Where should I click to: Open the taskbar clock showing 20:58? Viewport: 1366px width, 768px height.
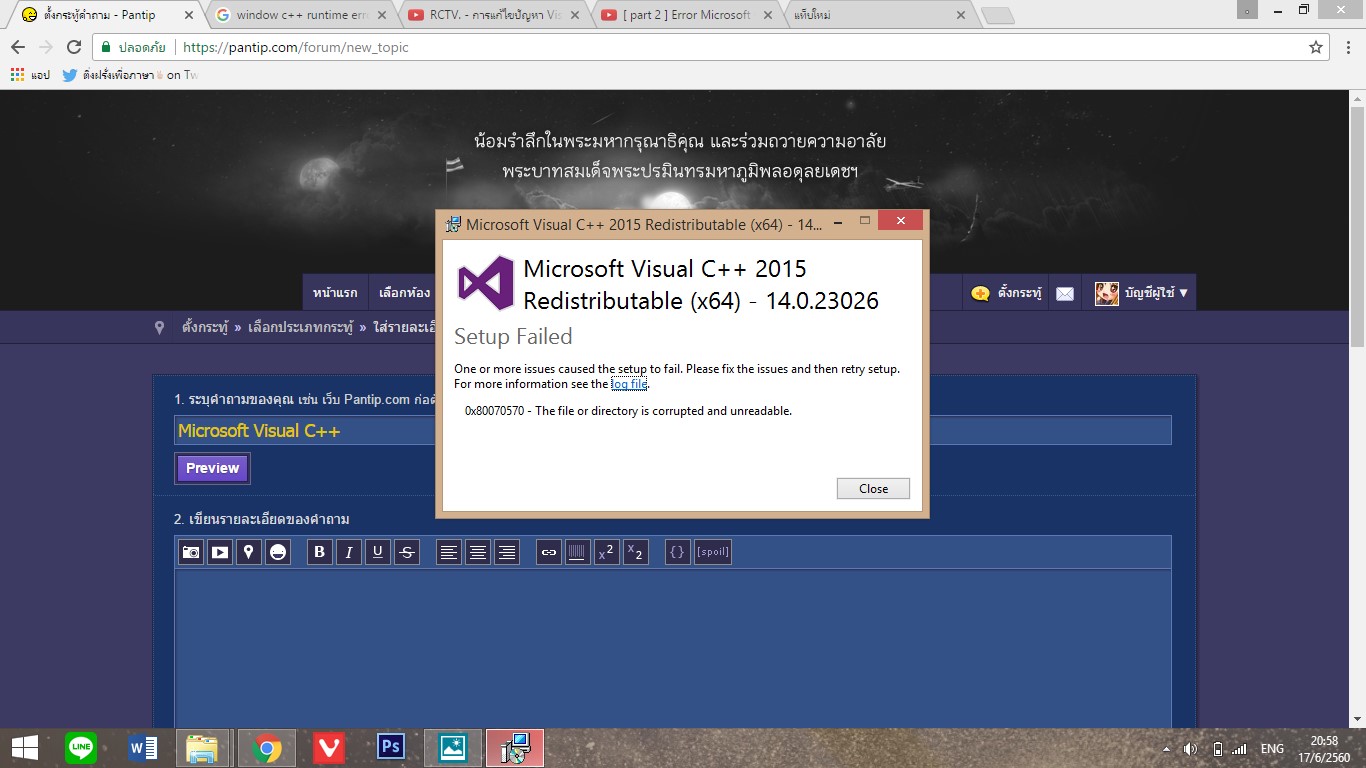click(x=1325, y=748)
